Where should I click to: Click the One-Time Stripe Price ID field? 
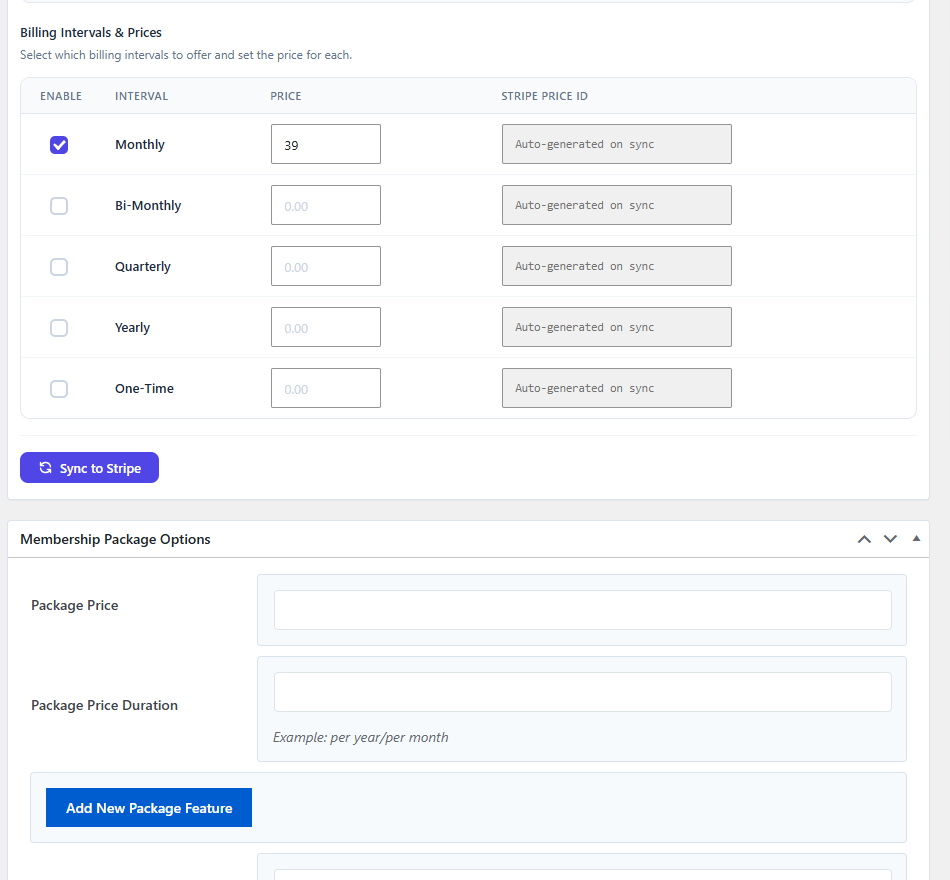pyautogui.click(x=617, y=388)
